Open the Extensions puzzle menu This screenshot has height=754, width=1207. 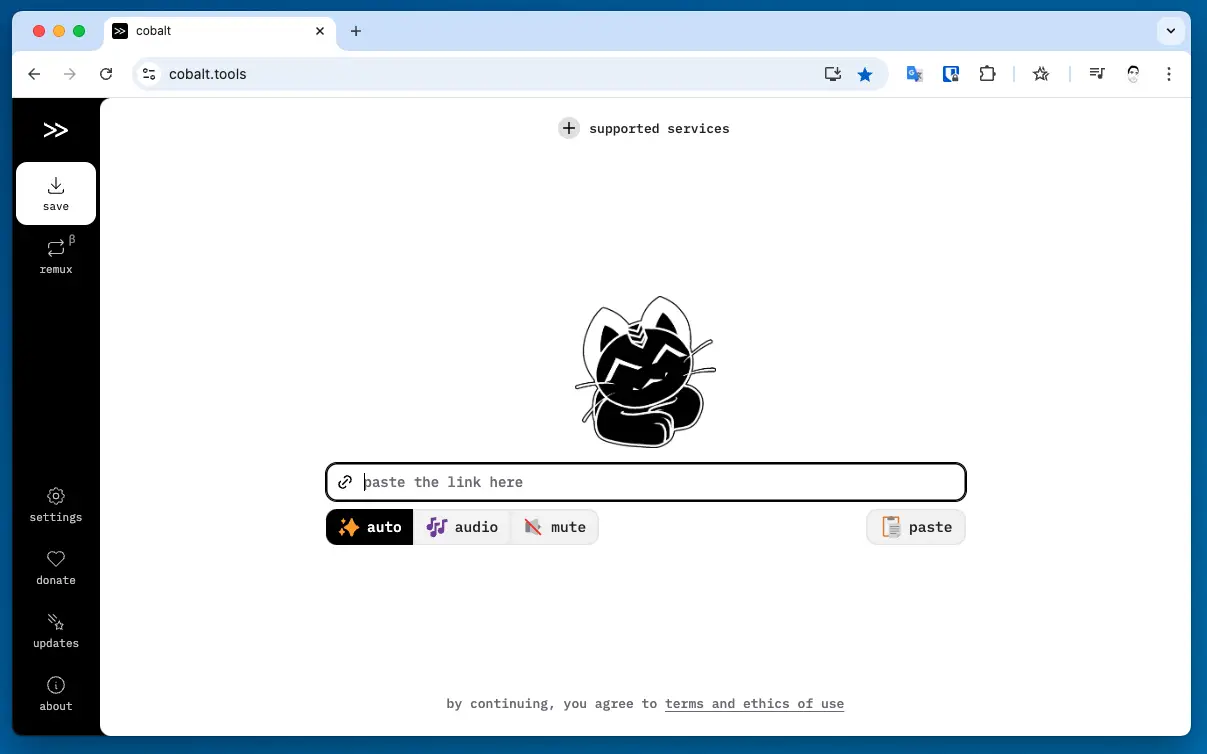(987, 74)
